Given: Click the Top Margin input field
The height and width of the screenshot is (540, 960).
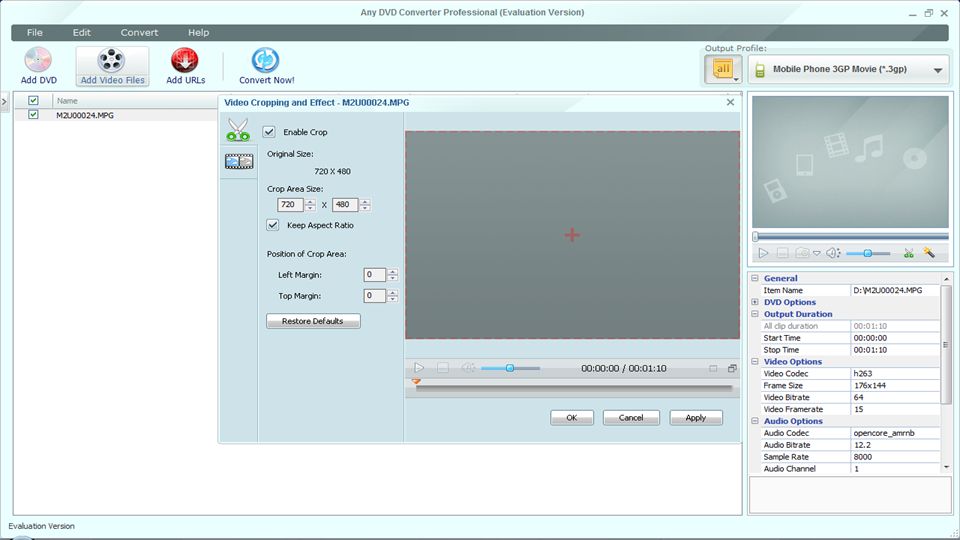Looking at the screenshot, I should (374, 296).
